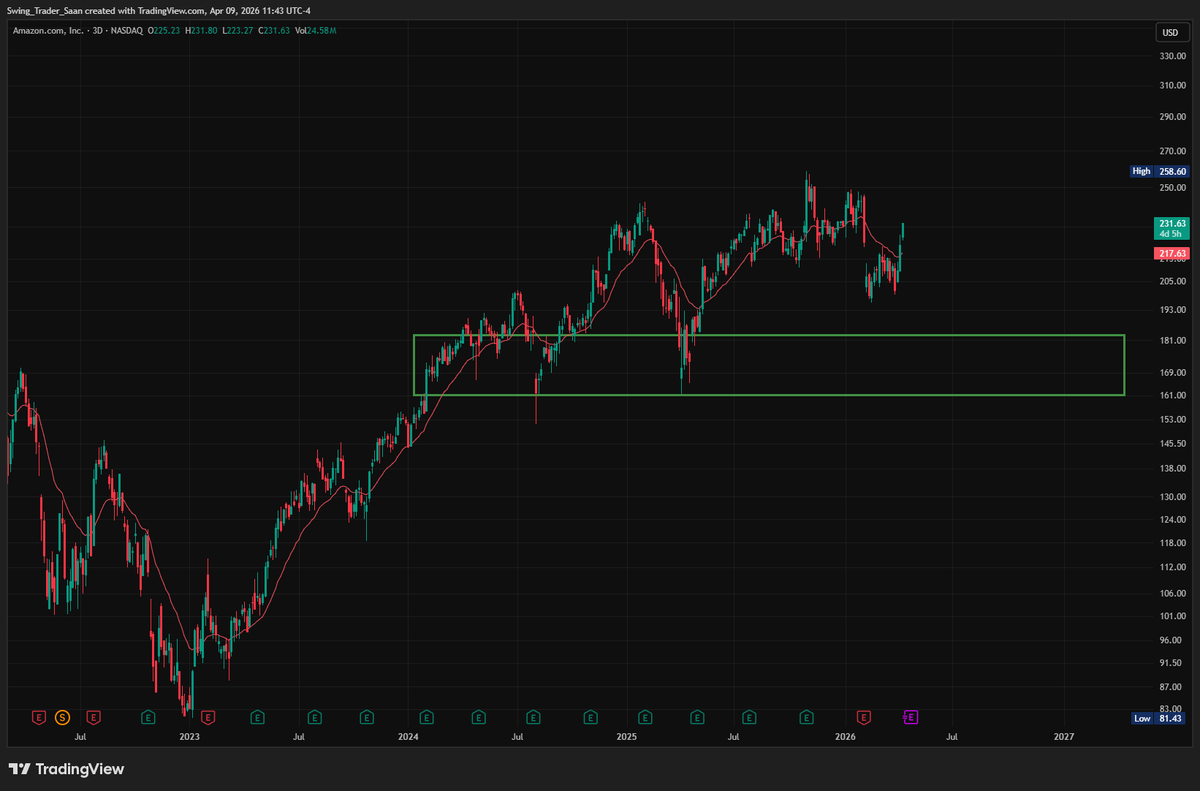Click 310.00 on the price scale

pos(1172,86)
